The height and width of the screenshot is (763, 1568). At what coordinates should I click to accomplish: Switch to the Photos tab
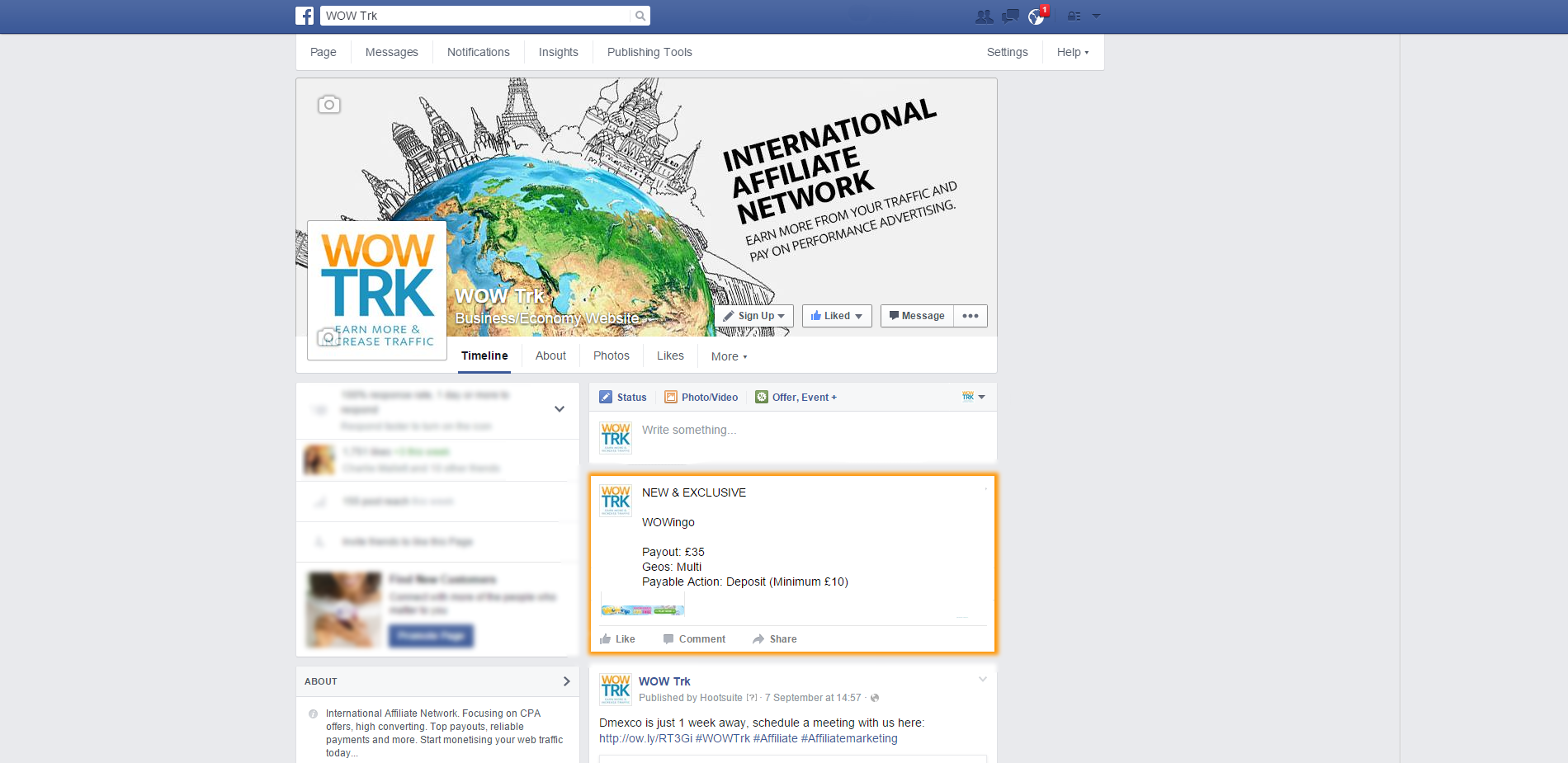(612, 356)
